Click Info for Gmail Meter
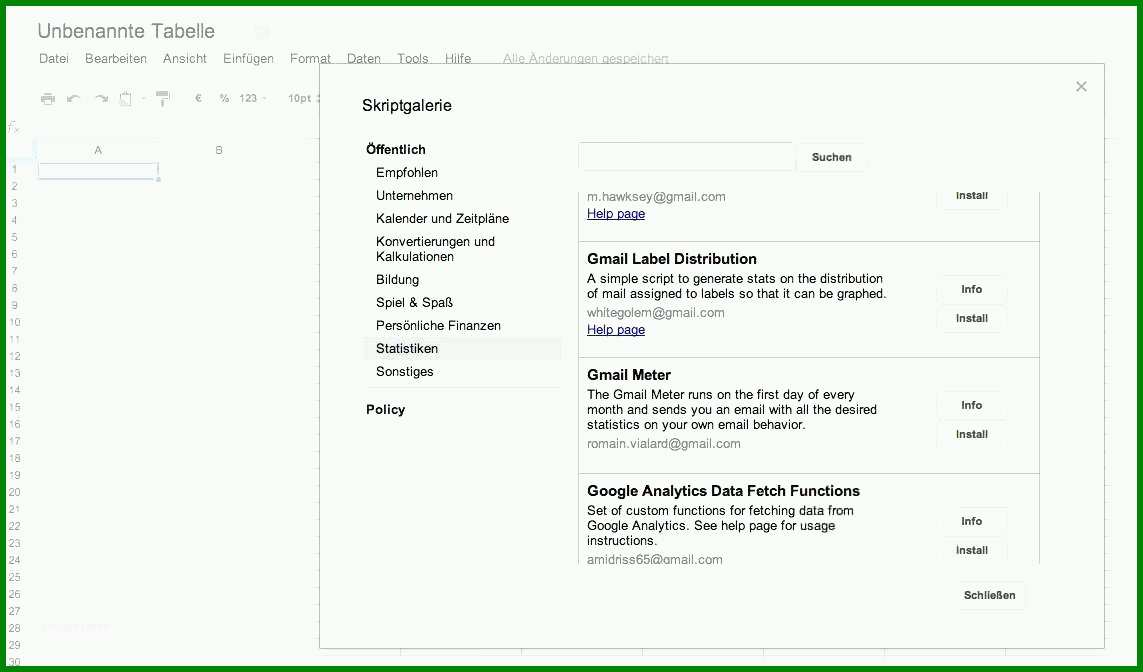This screenshot has width=1143, height=672. [972, 405]
